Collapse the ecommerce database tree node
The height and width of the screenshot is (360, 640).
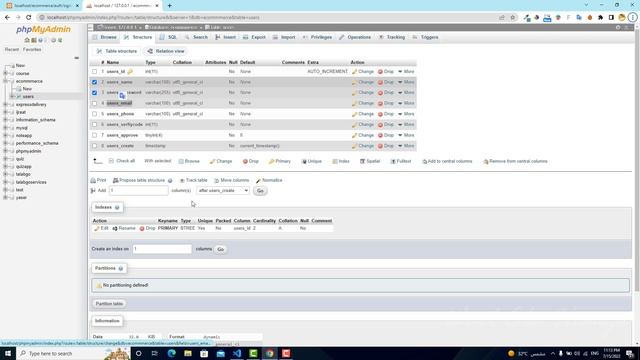point(5,81)
